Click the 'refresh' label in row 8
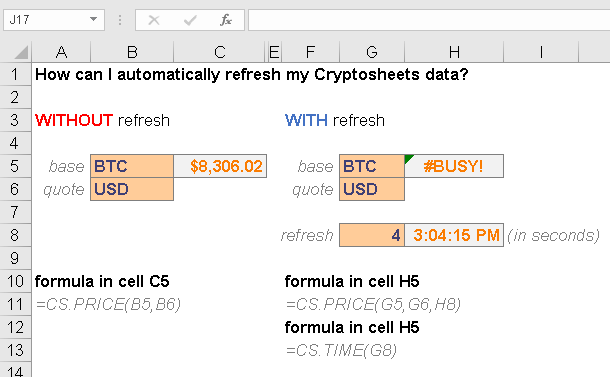 point(307,235)
